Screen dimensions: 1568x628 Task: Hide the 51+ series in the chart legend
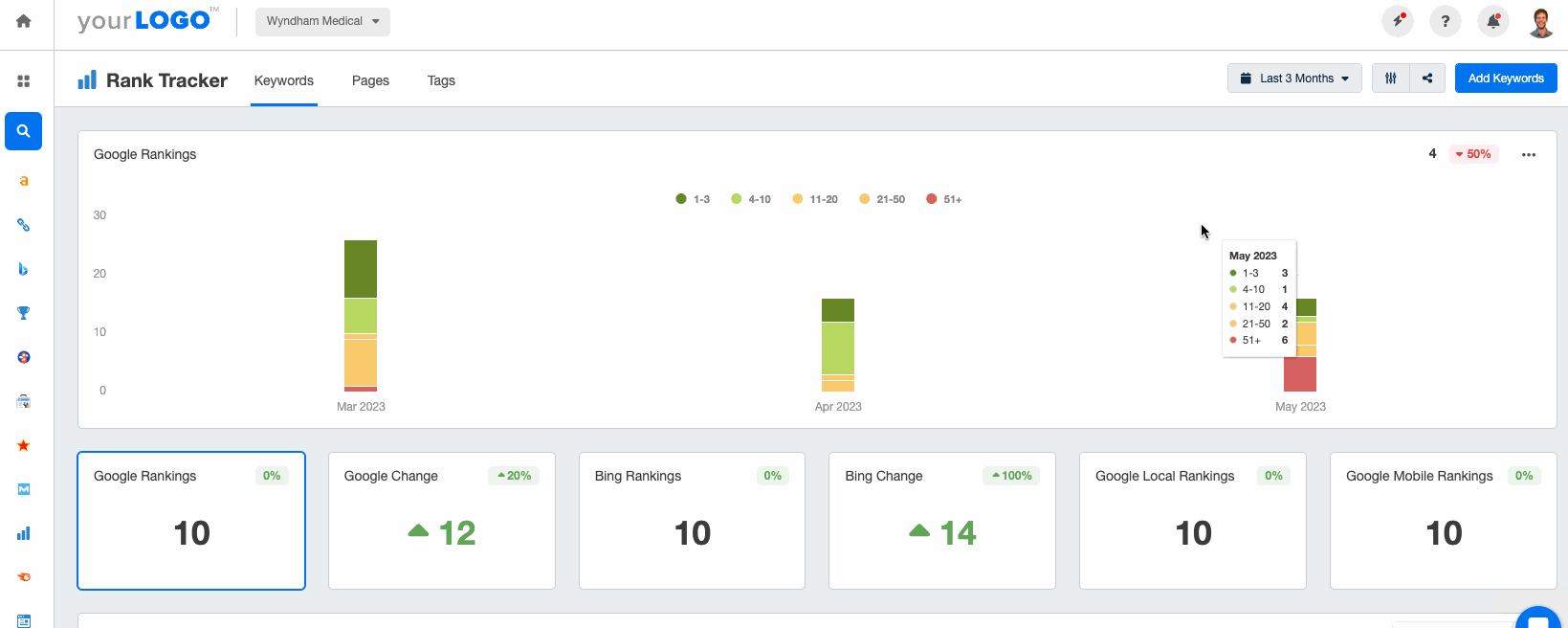click(x=944, y=199)
